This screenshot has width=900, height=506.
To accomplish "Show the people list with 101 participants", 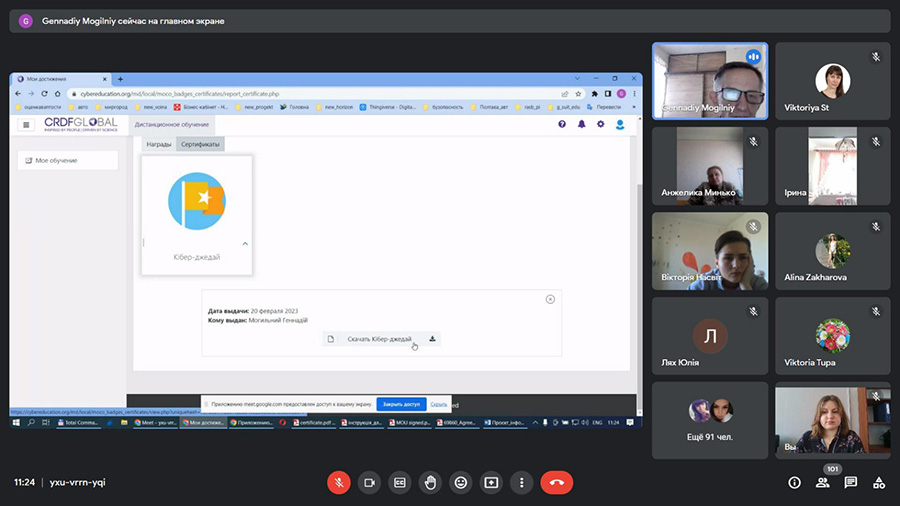I will pos(823,482).
